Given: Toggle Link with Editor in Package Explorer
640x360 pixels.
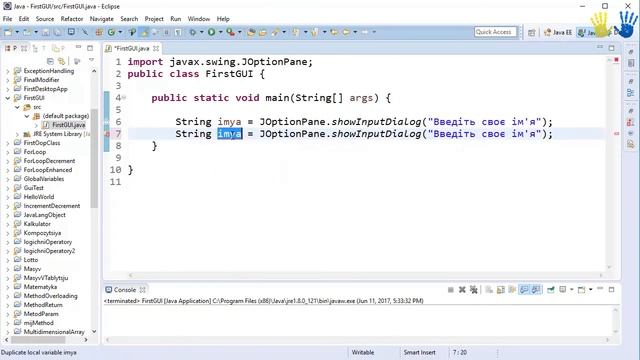Looking at the screenshot, I should coord(61,61).
